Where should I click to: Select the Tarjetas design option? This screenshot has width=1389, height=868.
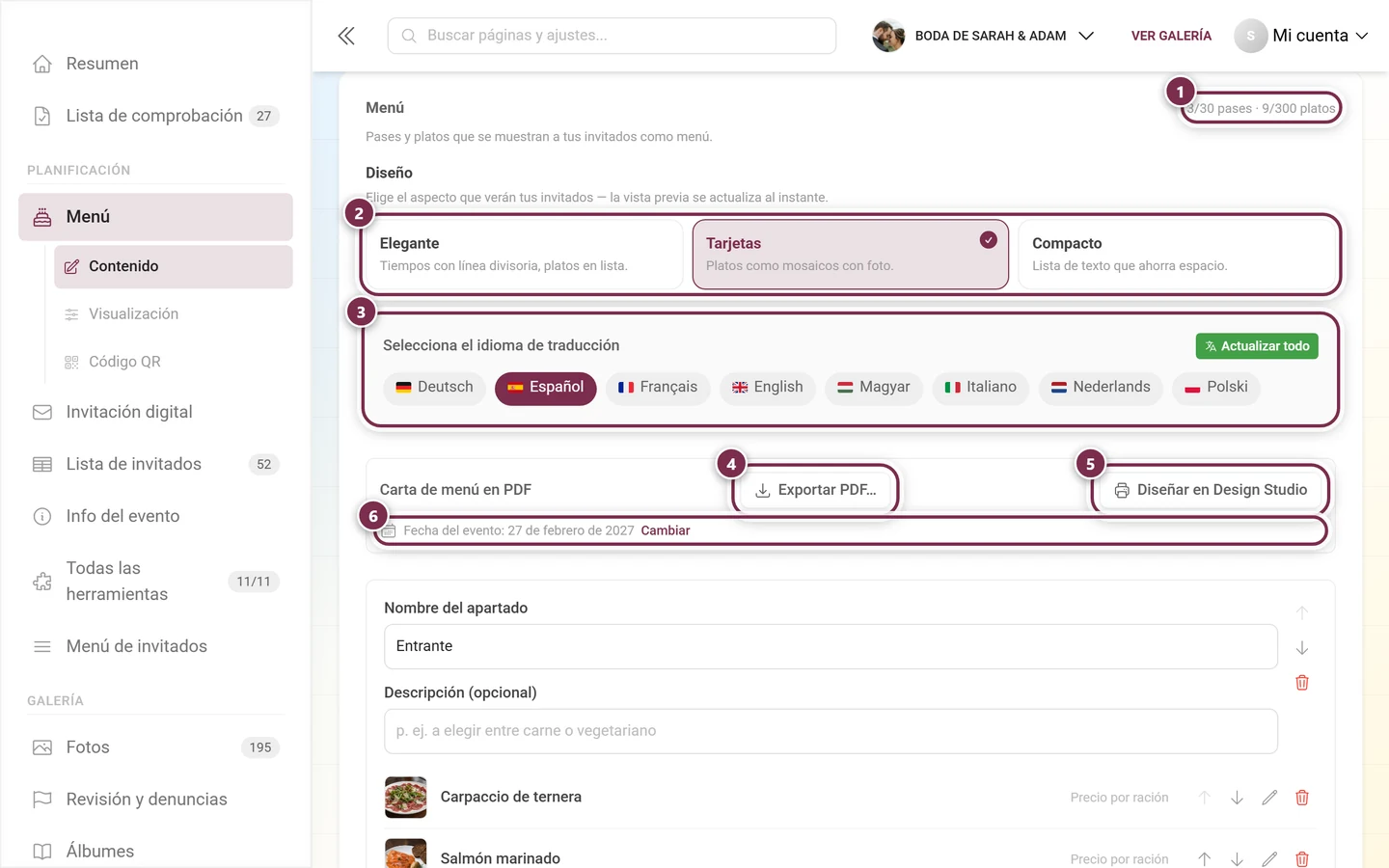[x=850, y=255]
